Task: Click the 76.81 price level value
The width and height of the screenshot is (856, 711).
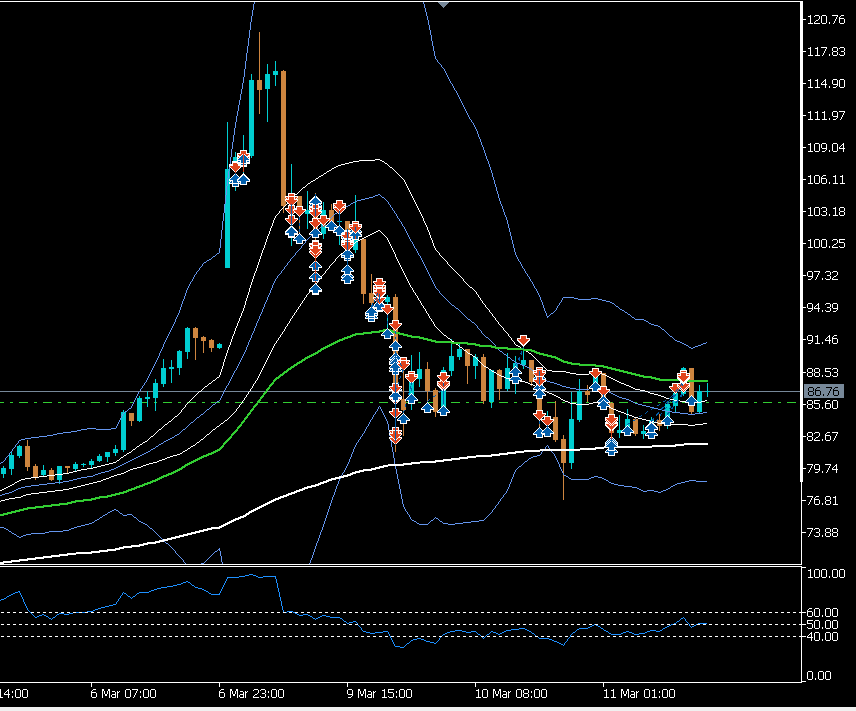Action: 823,500
